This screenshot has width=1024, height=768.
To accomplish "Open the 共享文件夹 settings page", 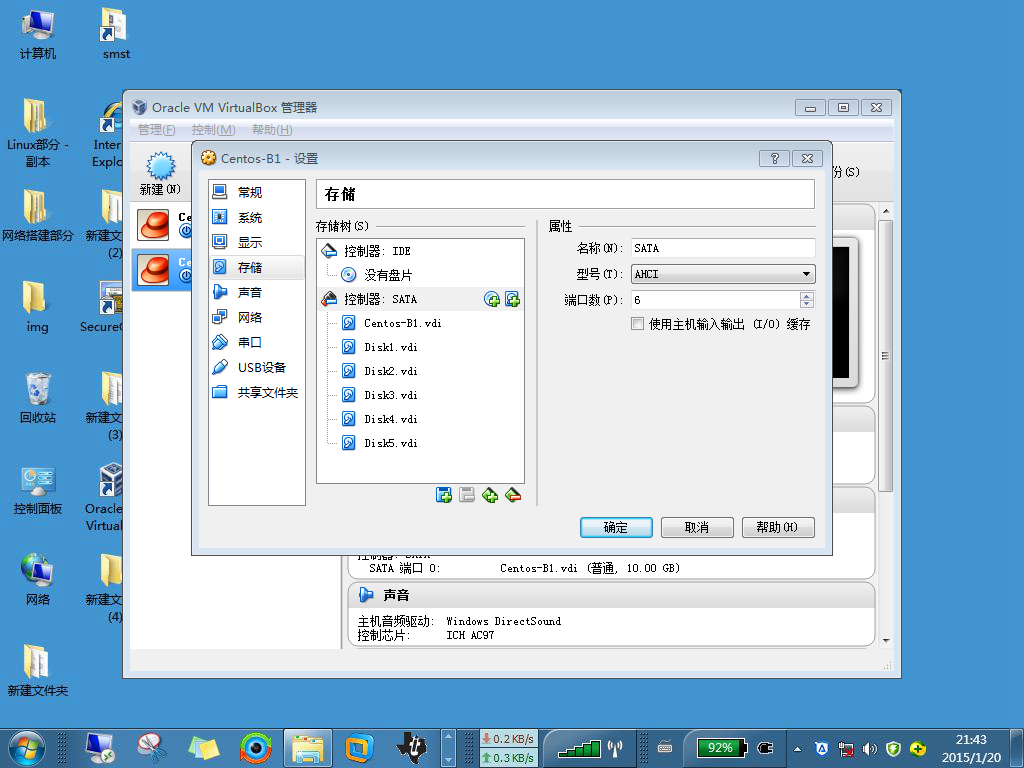I will point(257,392).
